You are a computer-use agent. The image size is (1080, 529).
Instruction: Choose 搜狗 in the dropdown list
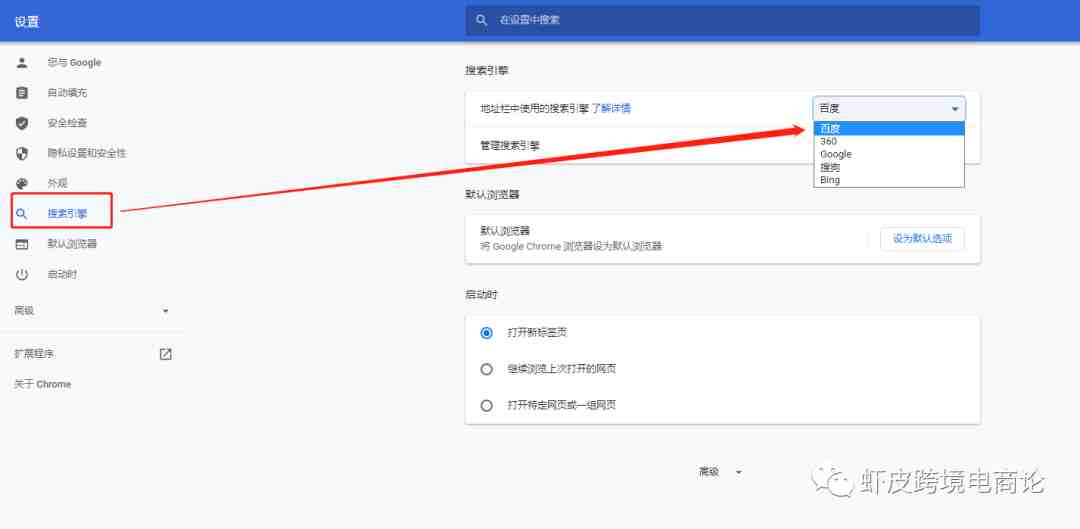pyautogui.click(x=889, y=167)
